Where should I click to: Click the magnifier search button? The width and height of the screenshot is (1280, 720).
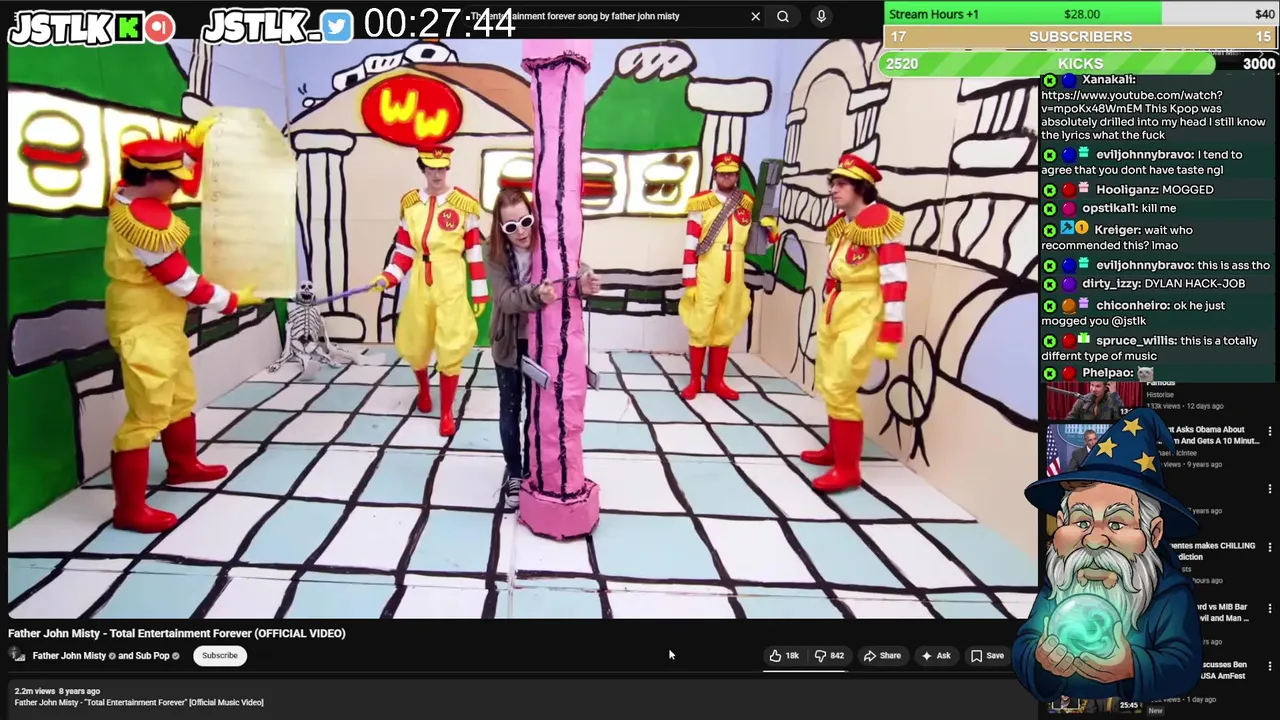point(783,16)
